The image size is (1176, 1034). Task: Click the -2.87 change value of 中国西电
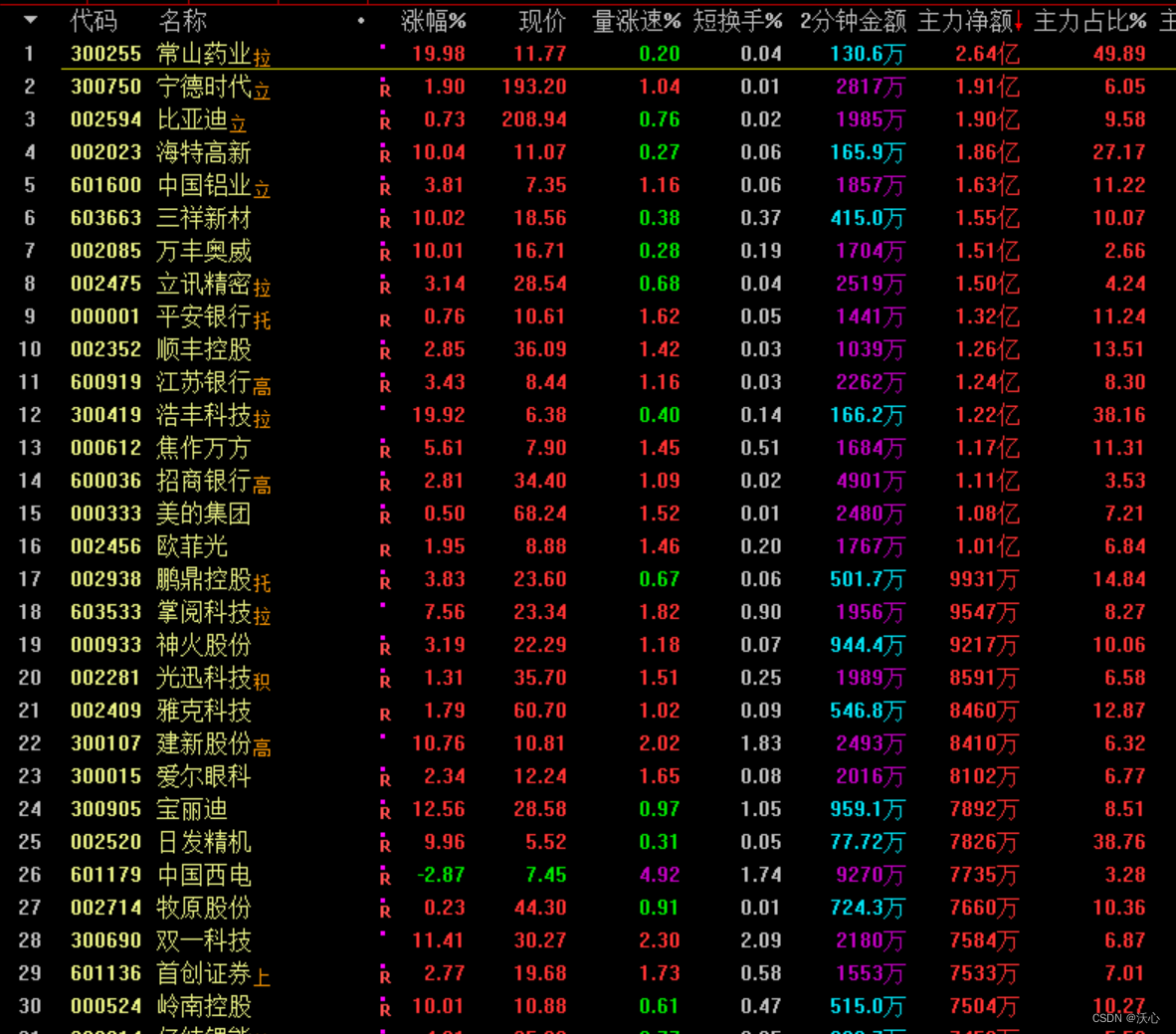(x=441, y=875)
